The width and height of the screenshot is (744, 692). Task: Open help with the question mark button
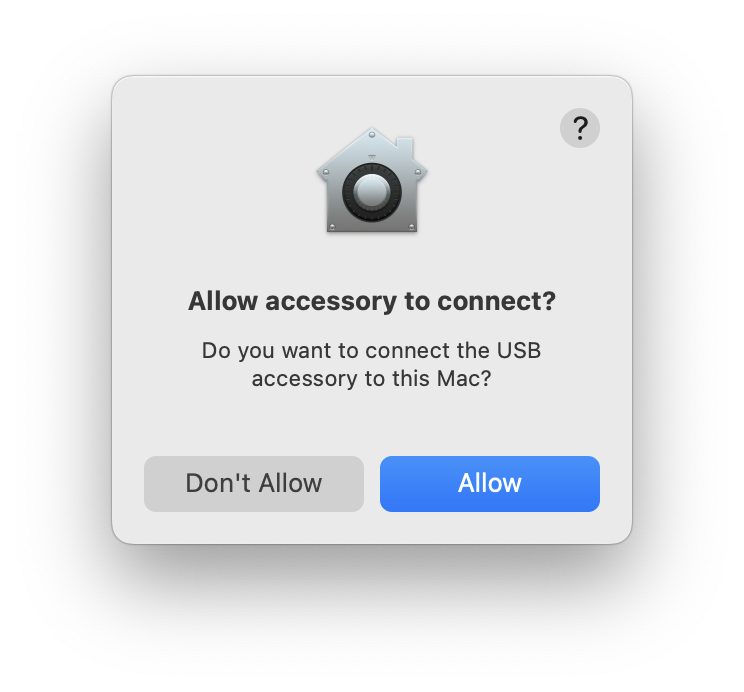[579, 128]
